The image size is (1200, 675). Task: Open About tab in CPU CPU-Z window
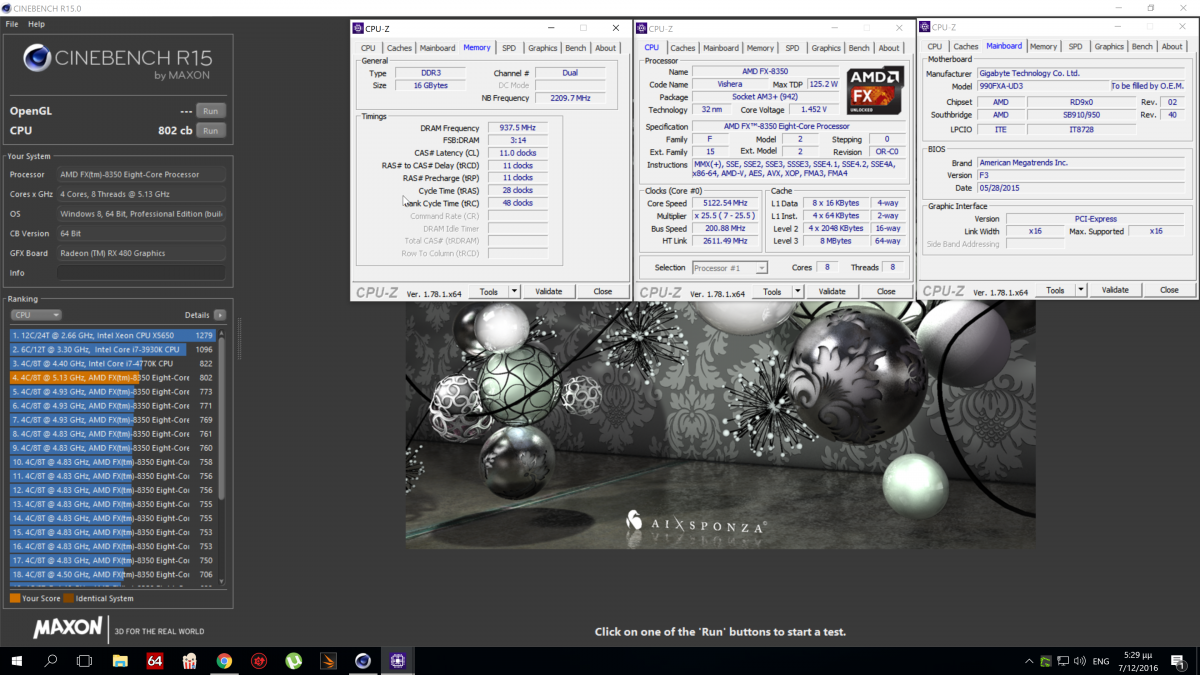coord(889,48)
